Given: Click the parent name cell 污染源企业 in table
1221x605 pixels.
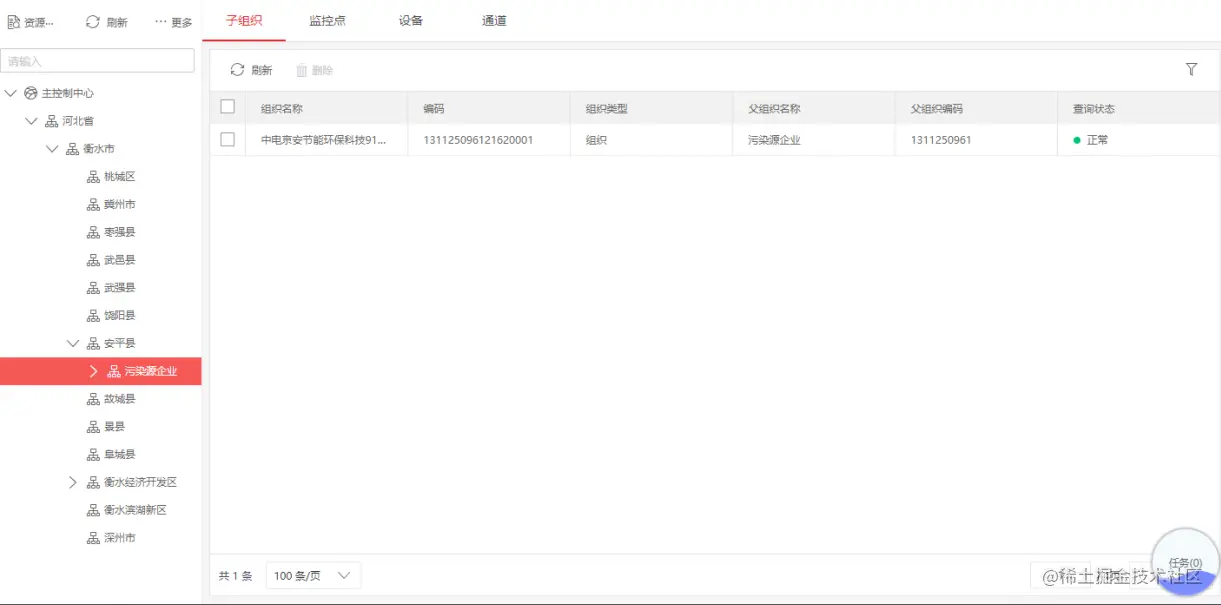Looking at the screenshot, I should coord(774,140).
